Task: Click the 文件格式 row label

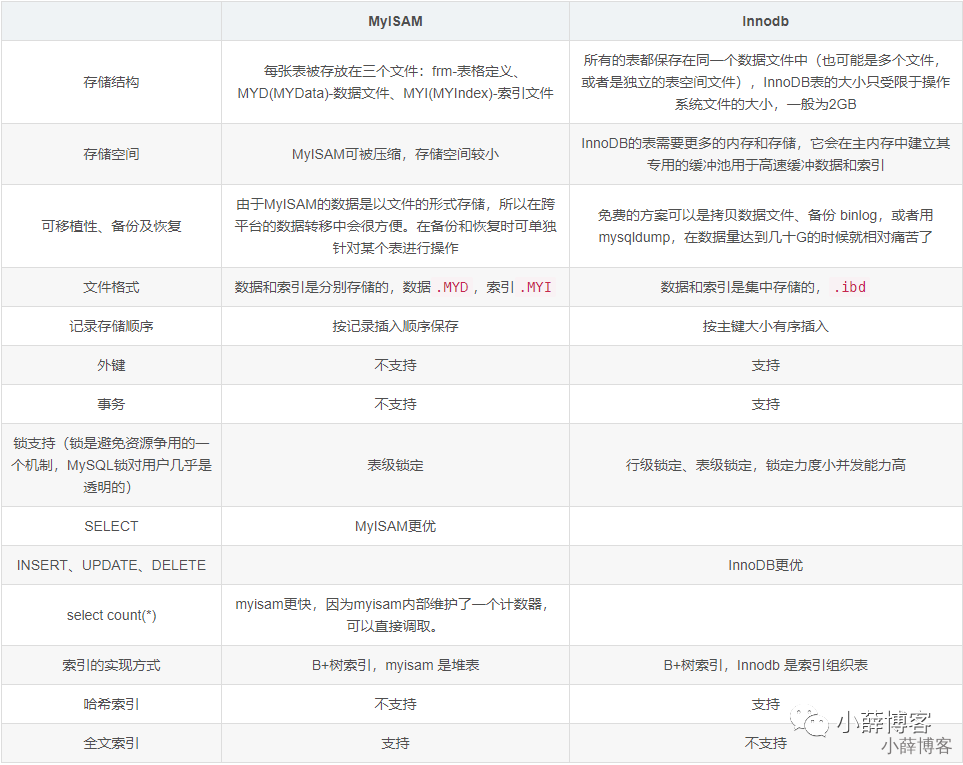Action: click(111, 287)
